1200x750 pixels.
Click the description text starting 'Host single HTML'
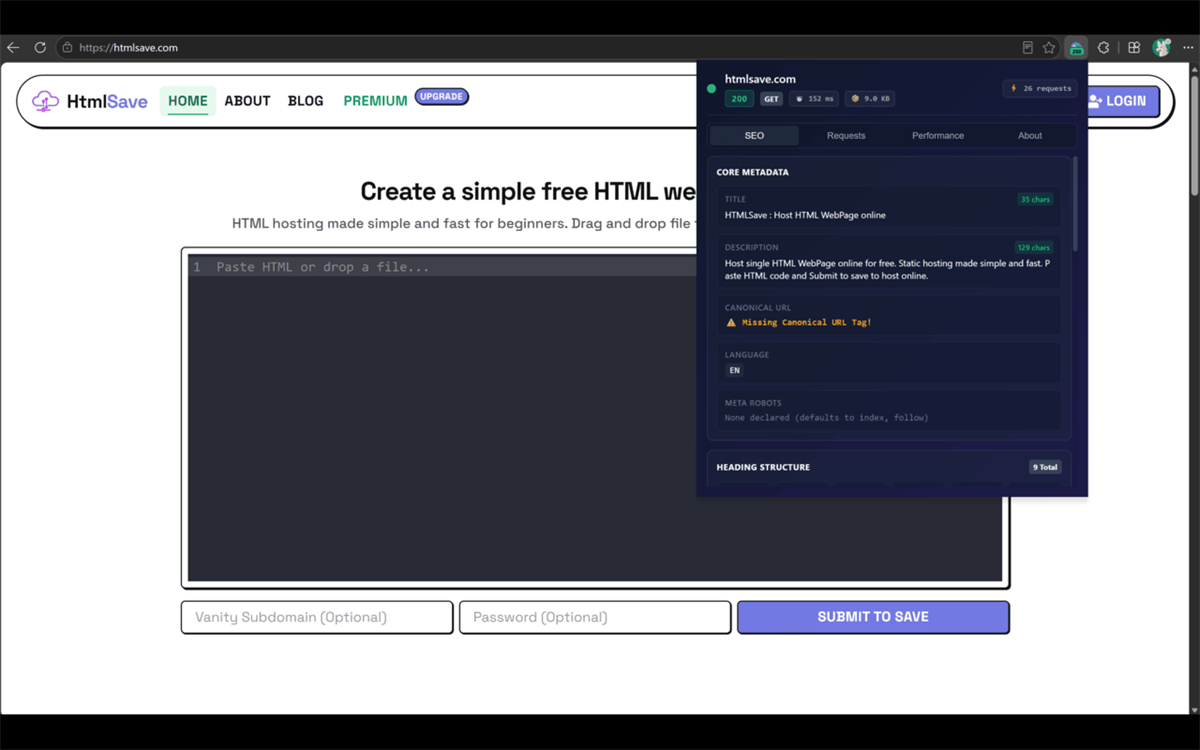click(888, 270)
